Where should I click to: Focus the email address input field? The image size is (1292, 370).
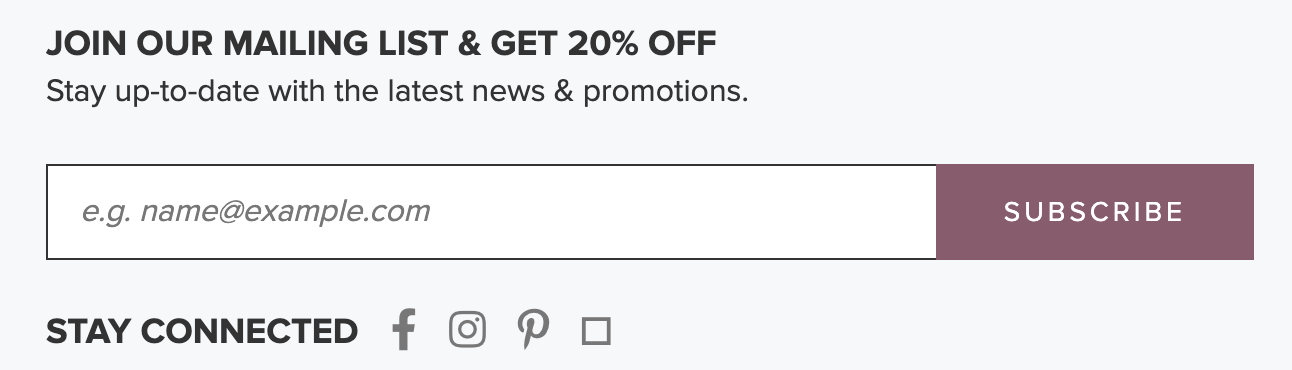491,212
